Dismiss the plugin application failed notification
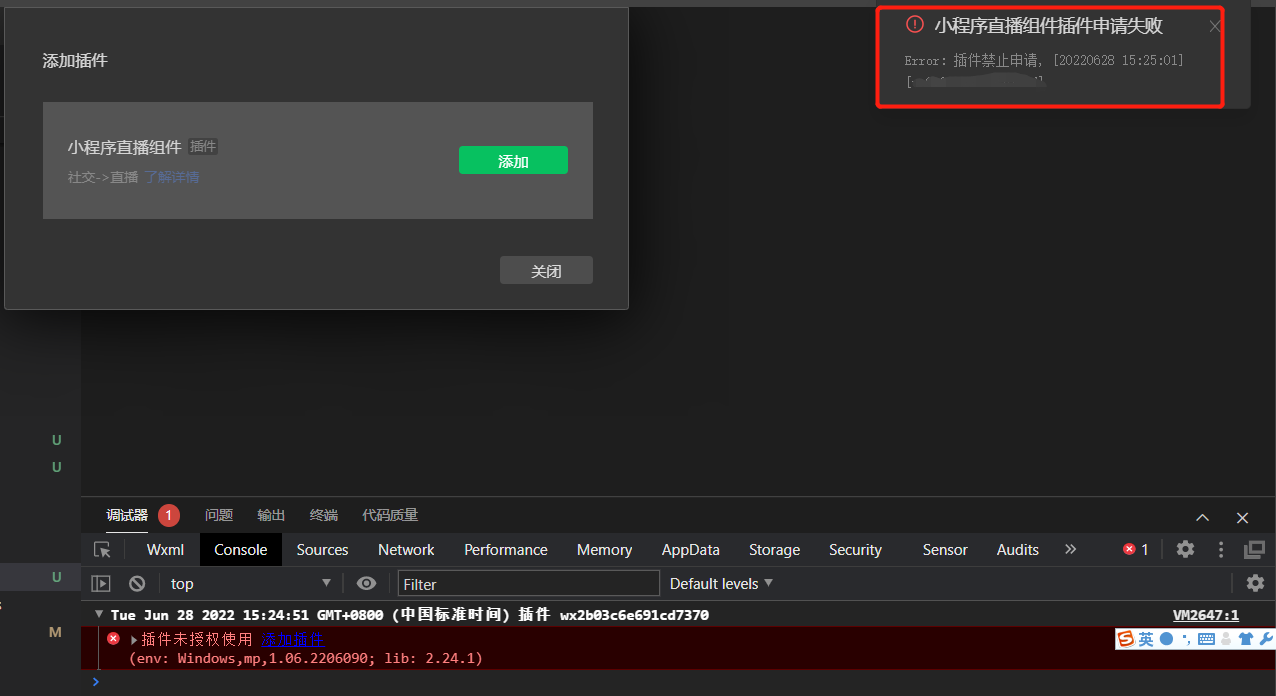 coord(1215,27)
